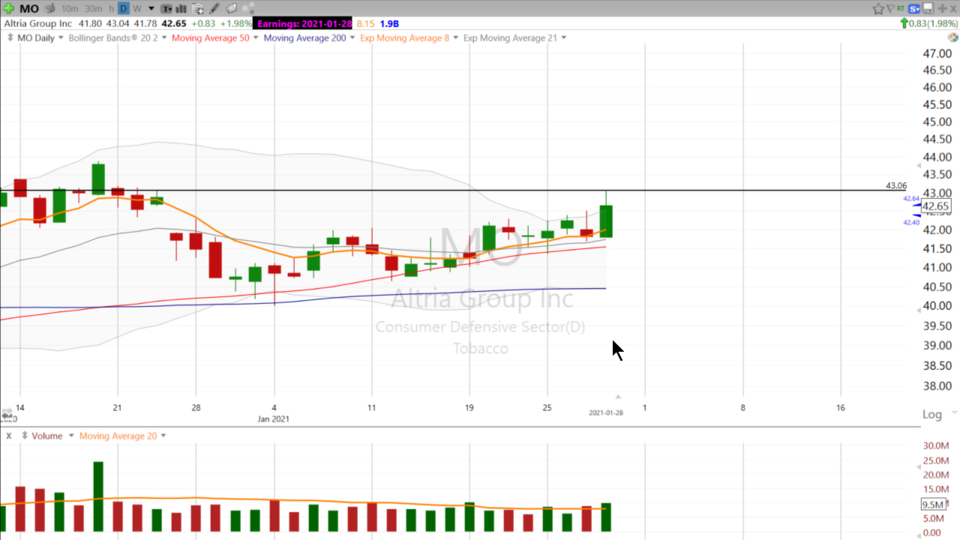
Task: Click the faded circles share icon
Action: [248, 9]
